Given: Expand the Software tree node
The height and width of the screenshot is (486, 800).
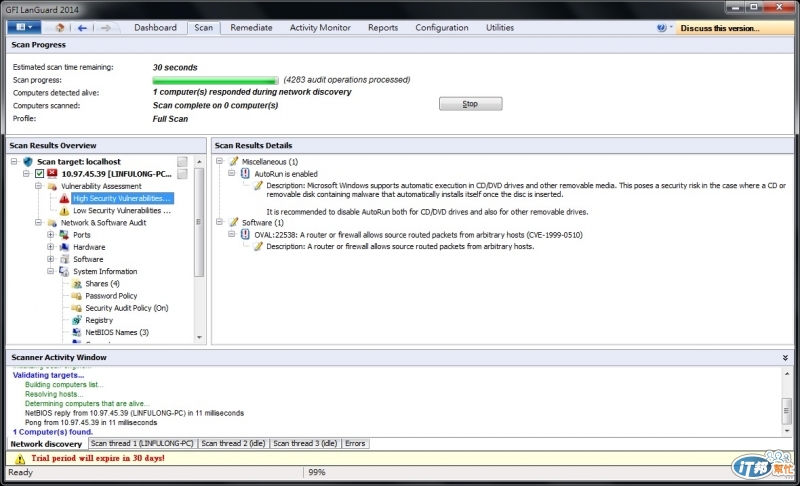Looking at the screenshot, I should click(51, 259).
